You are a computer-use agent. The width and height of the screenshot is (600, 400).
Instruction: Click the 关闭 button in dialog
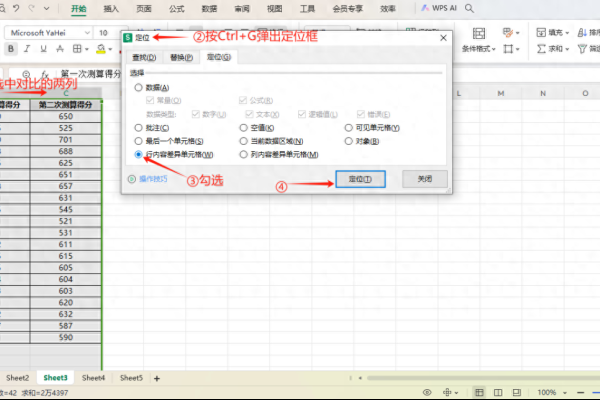pyautogui.click(x=424, y=179)
